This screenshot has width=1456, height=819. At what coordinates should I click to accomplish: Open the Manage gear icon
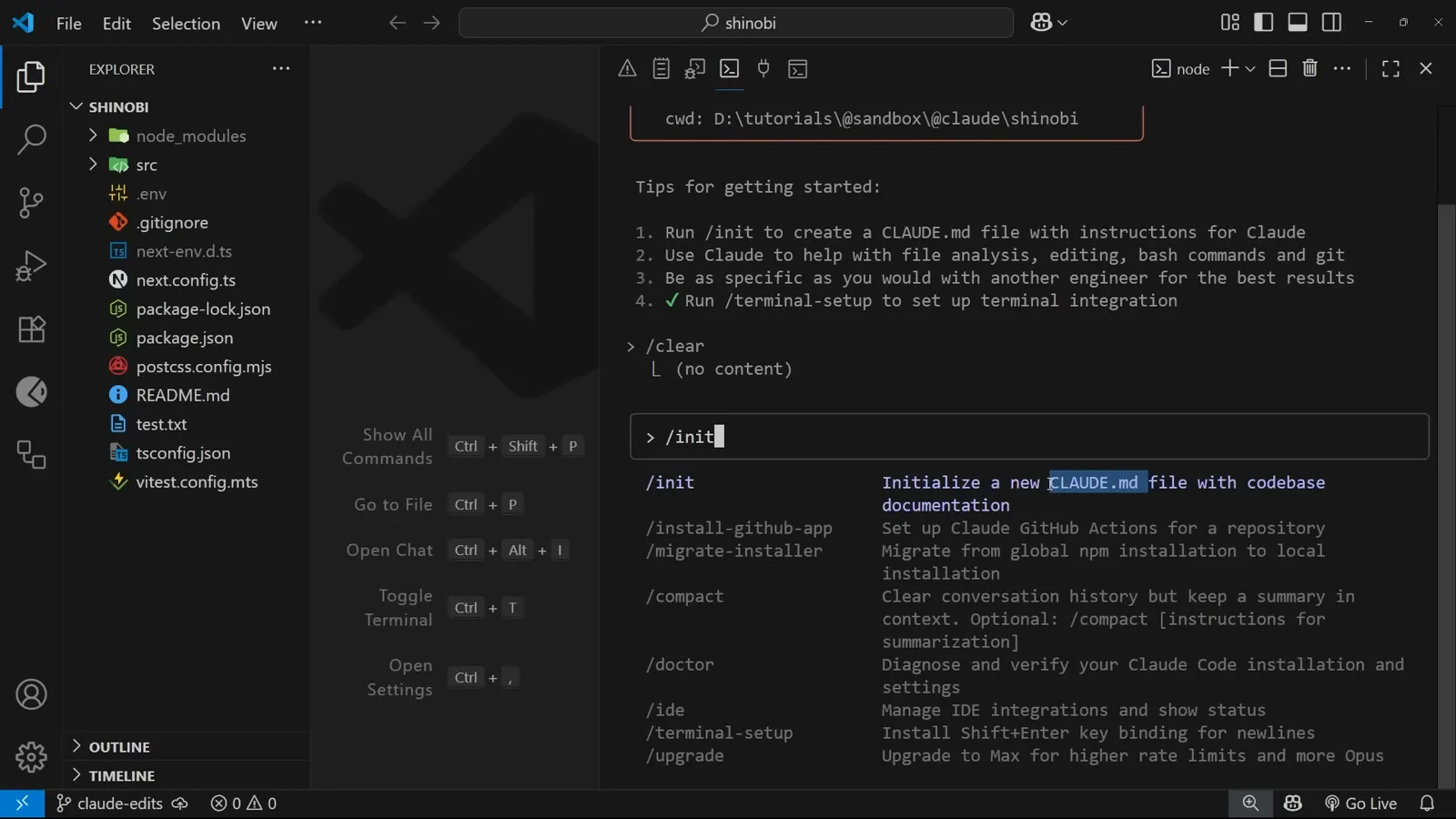[x=31, y=757]
